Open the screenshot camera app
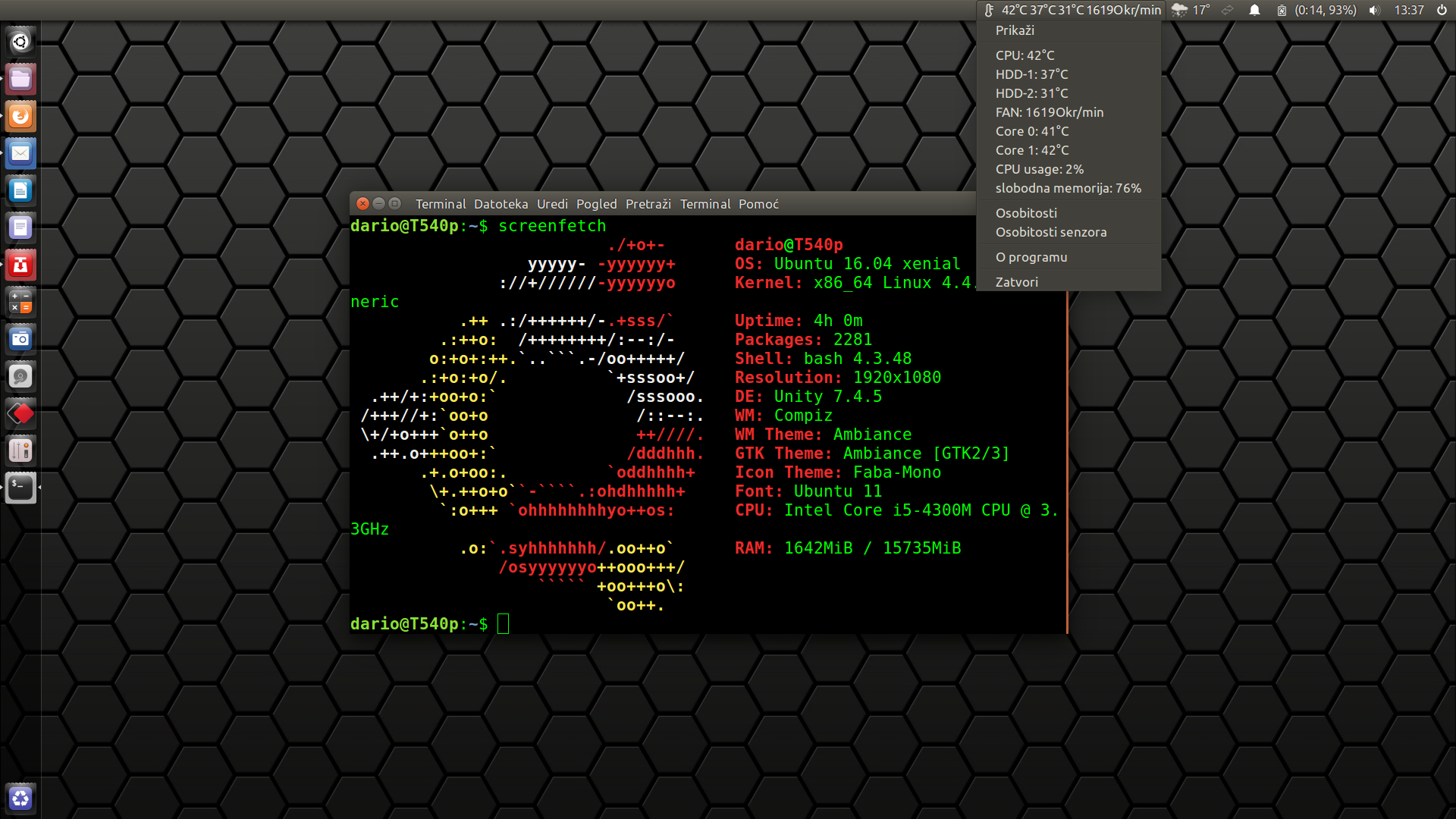This screenshot has width=1456, height=819. [20, 339]
